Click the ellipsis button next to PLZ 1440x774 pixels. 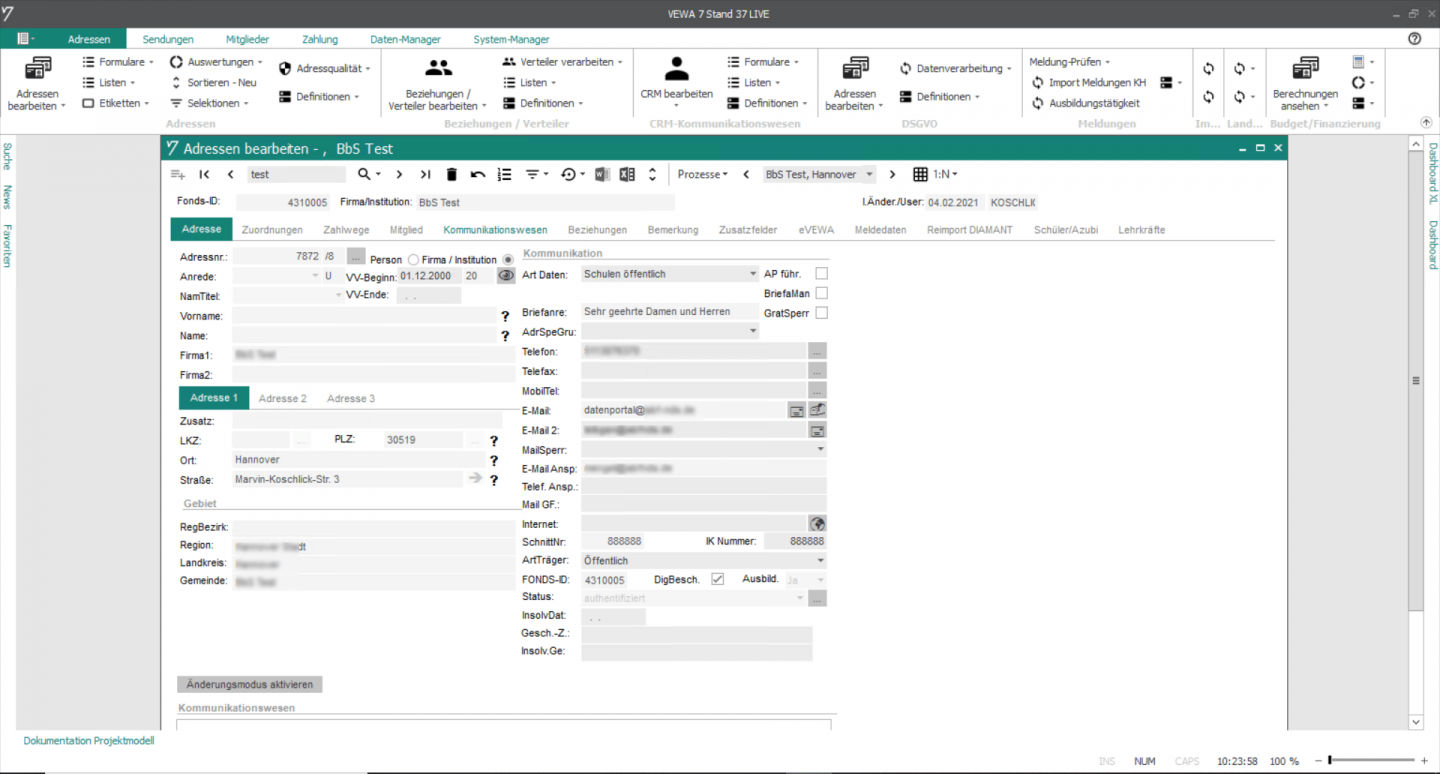point(475,440)
